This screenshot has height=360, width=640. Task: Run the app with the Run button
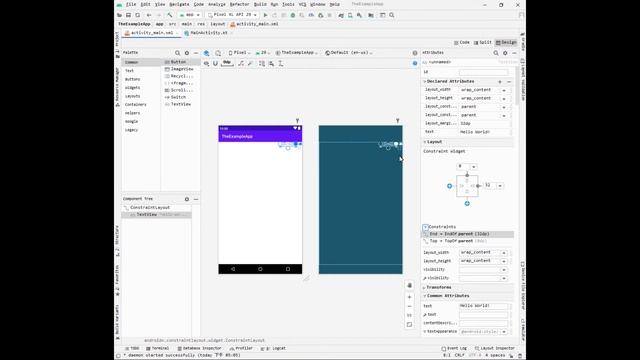tap(265, 15)
